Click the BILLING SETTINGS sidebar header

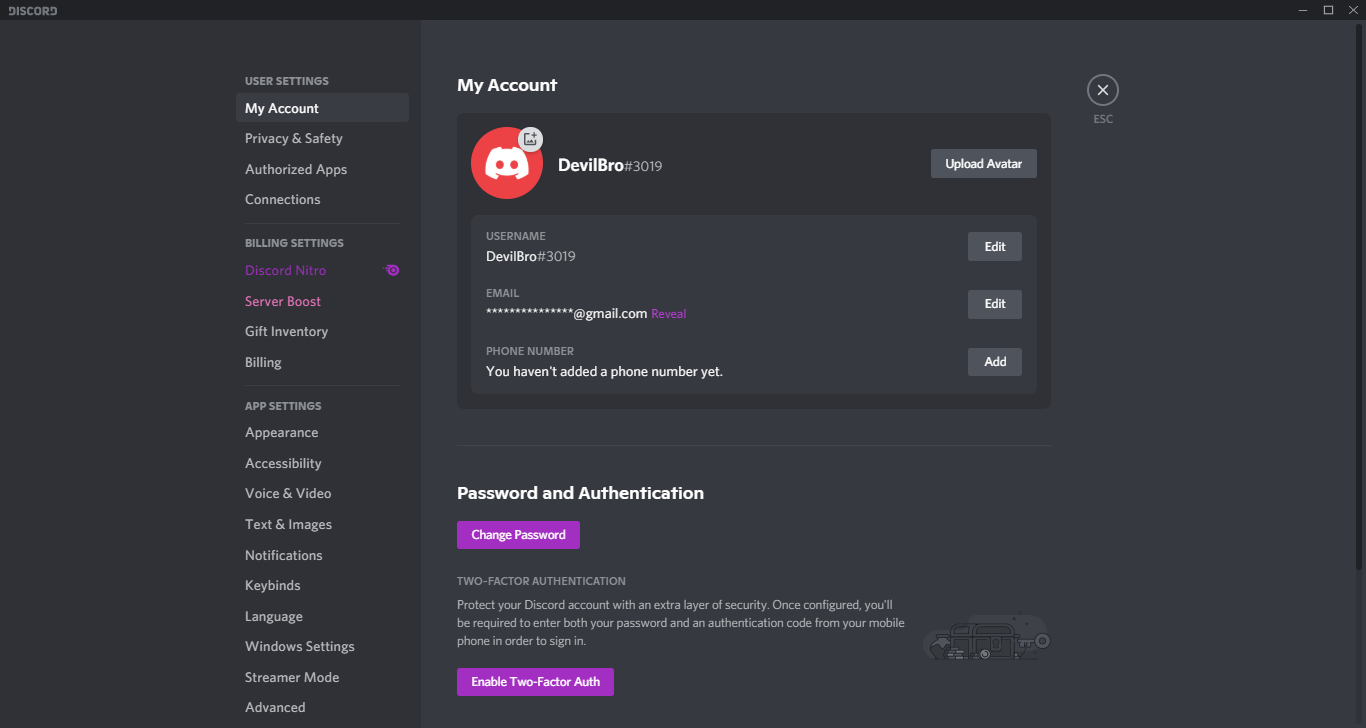(x=294, y=243)
